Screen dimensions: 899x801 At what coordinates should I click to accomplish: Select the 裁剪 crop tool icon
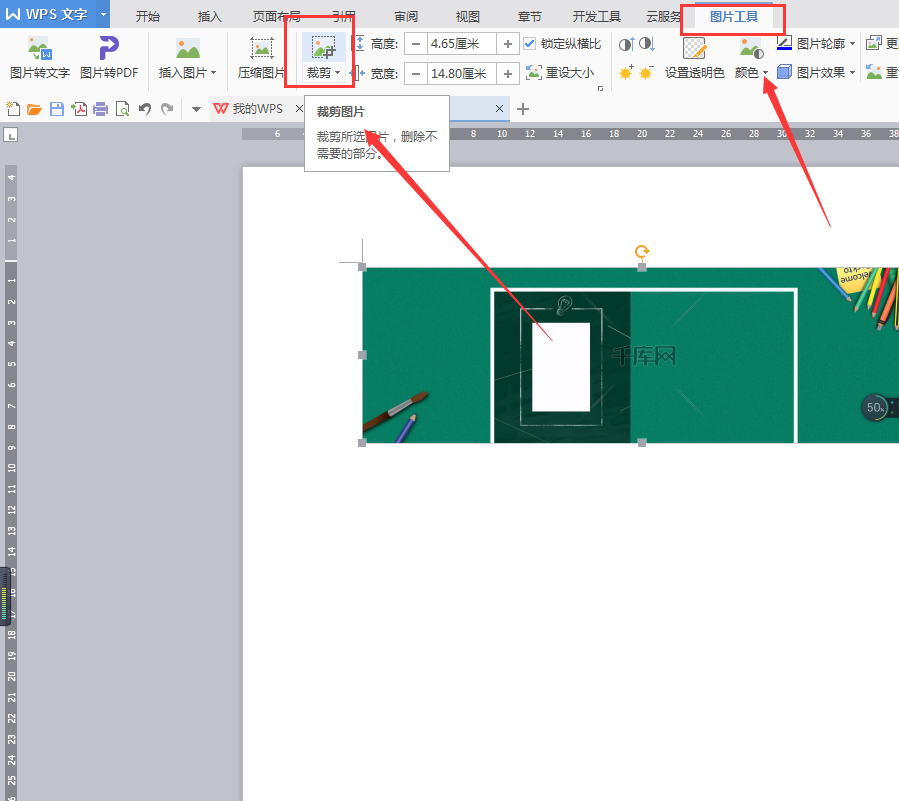[x=323, y=48]
